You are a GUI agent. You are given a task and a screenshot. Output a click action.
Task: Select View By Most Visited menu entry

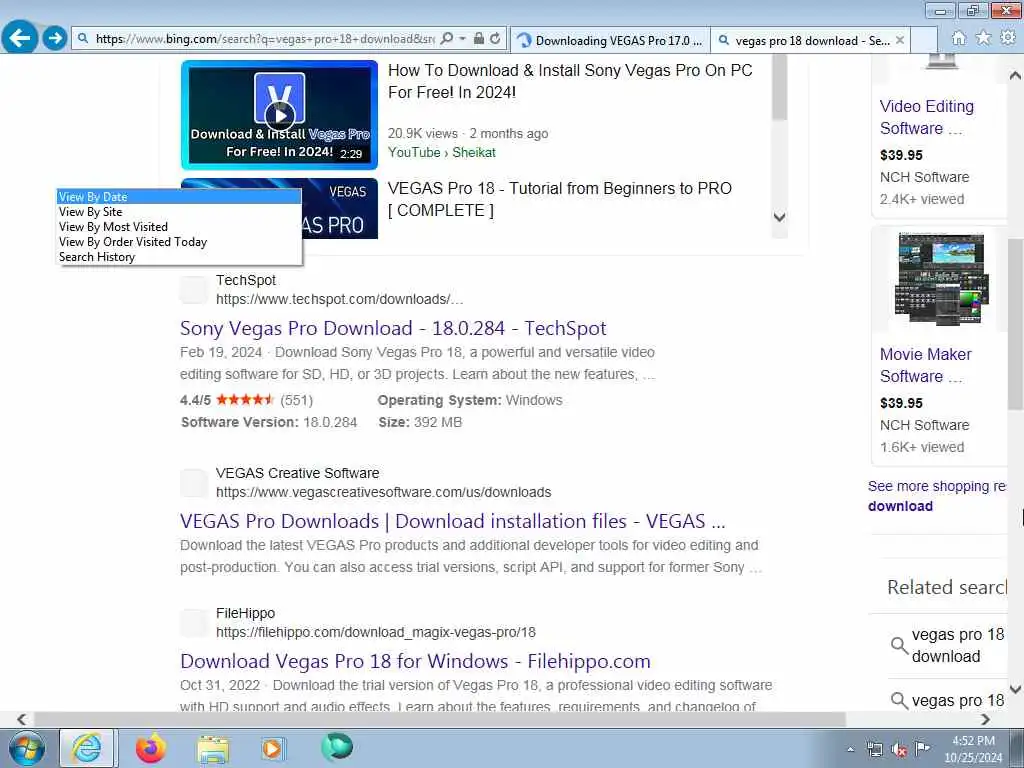[179, 227]
